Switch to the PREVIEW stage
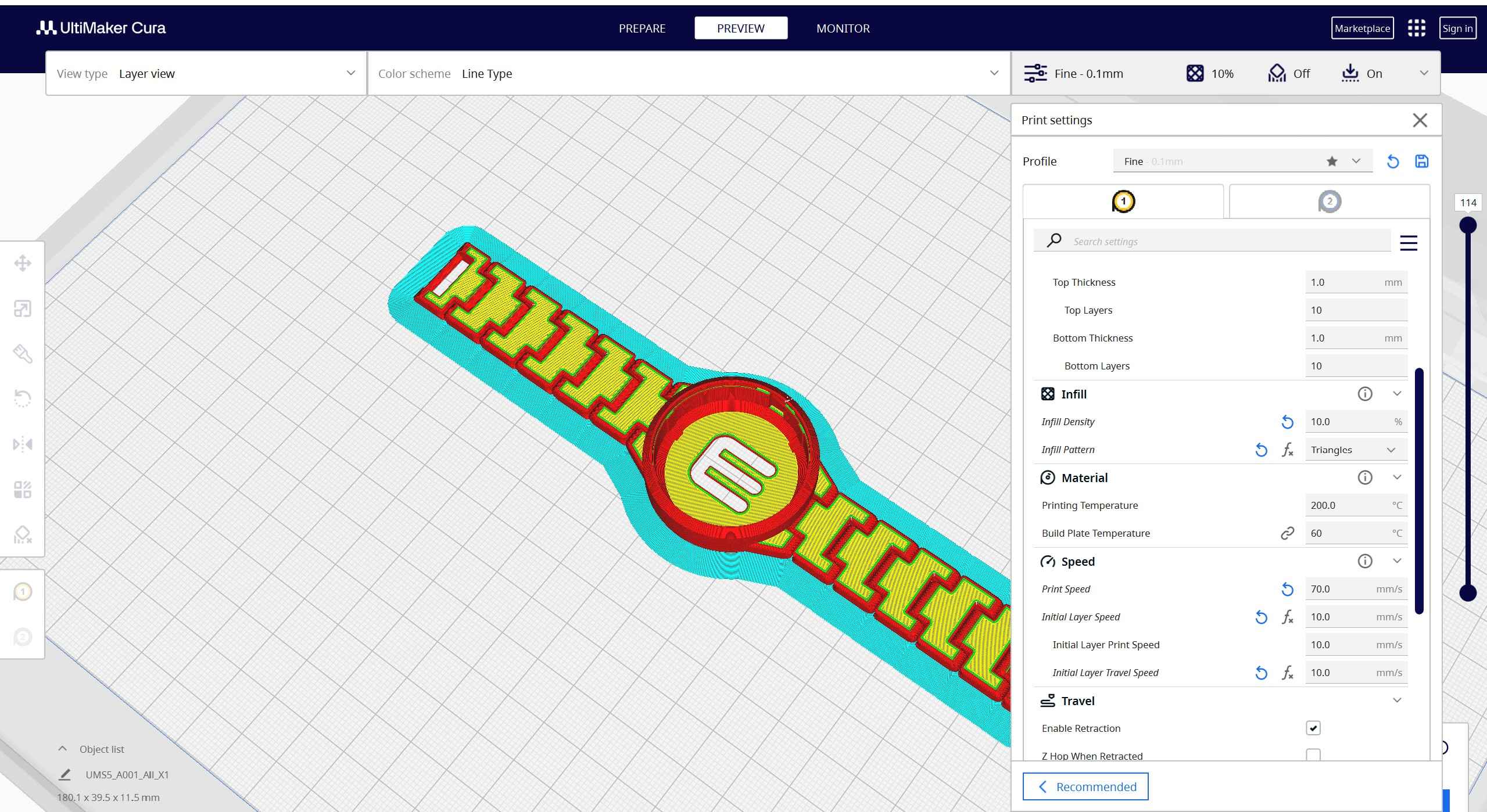Screen dimensions: 1487x812 click(741, 28)
